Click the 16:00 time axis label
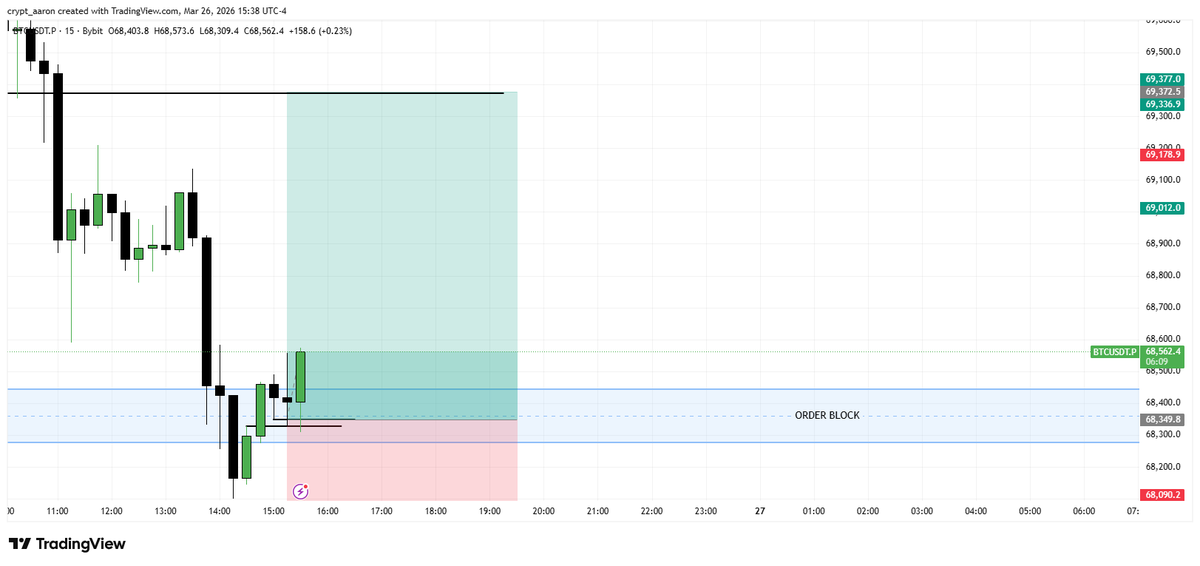Viewport: 1200px width, 566px height. 327,511
